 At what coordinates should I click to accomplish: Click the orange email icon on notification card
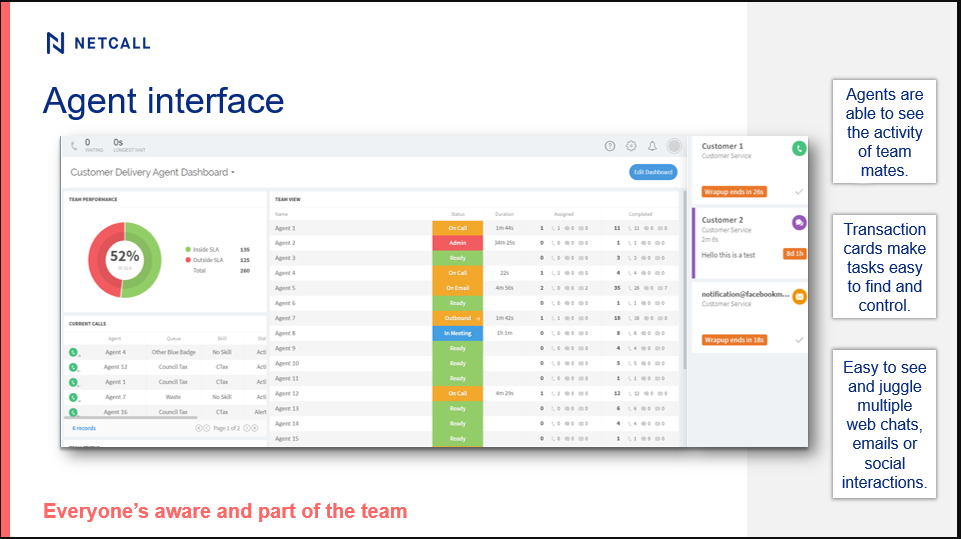pos(799,297)
